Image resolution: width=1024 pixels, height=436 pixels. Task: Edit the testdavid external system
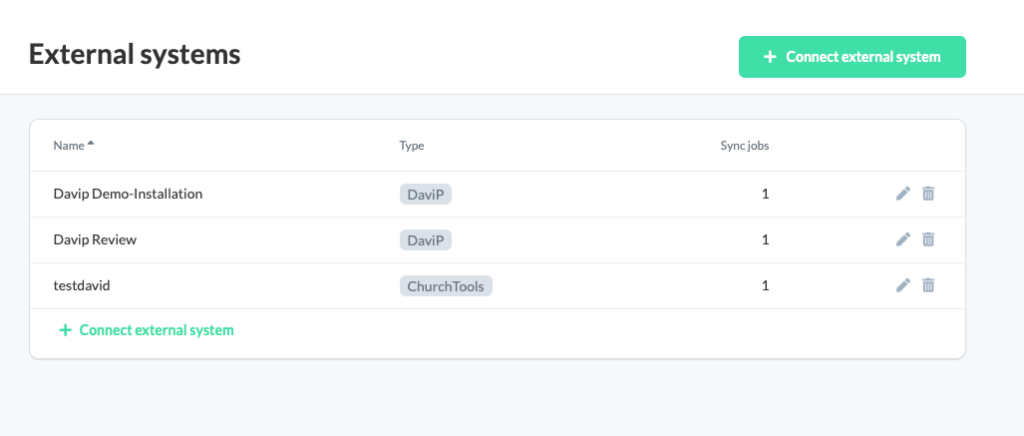903,285
